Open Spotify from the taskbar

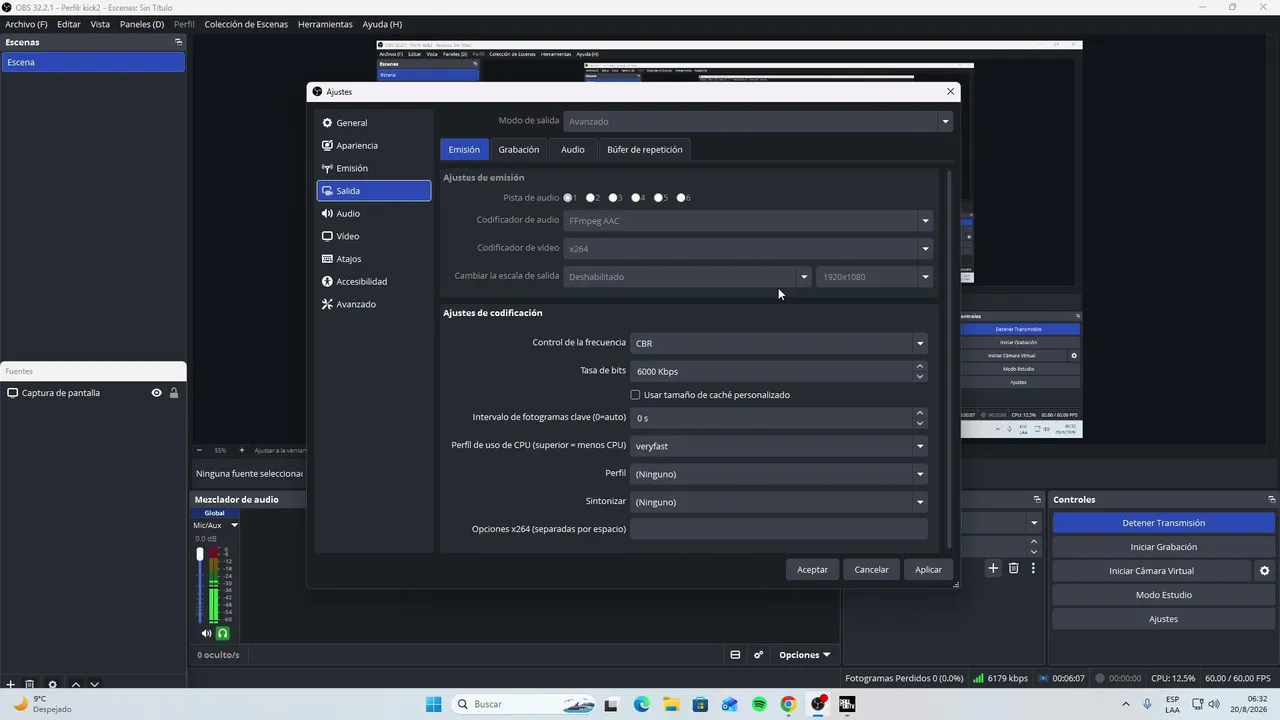click(x=759, y=704)
